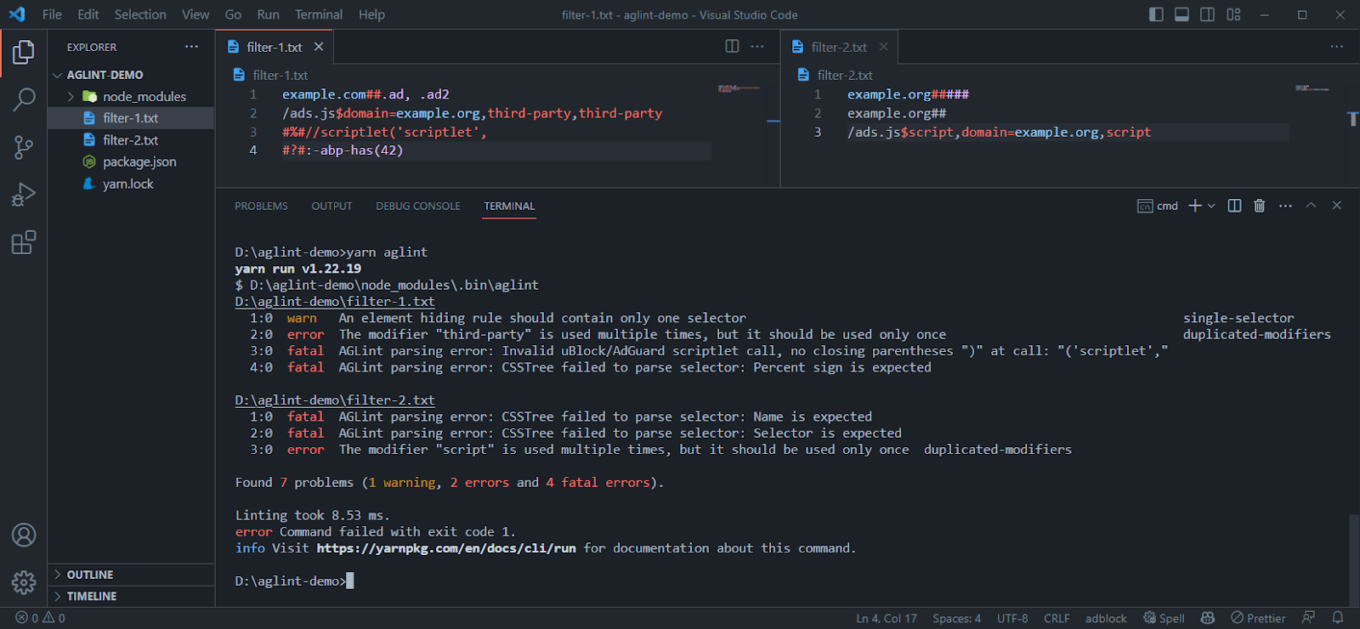Open the Terminal menu
The height and width of the screenshot is (629, 1360).
click(x=318, y=15)
